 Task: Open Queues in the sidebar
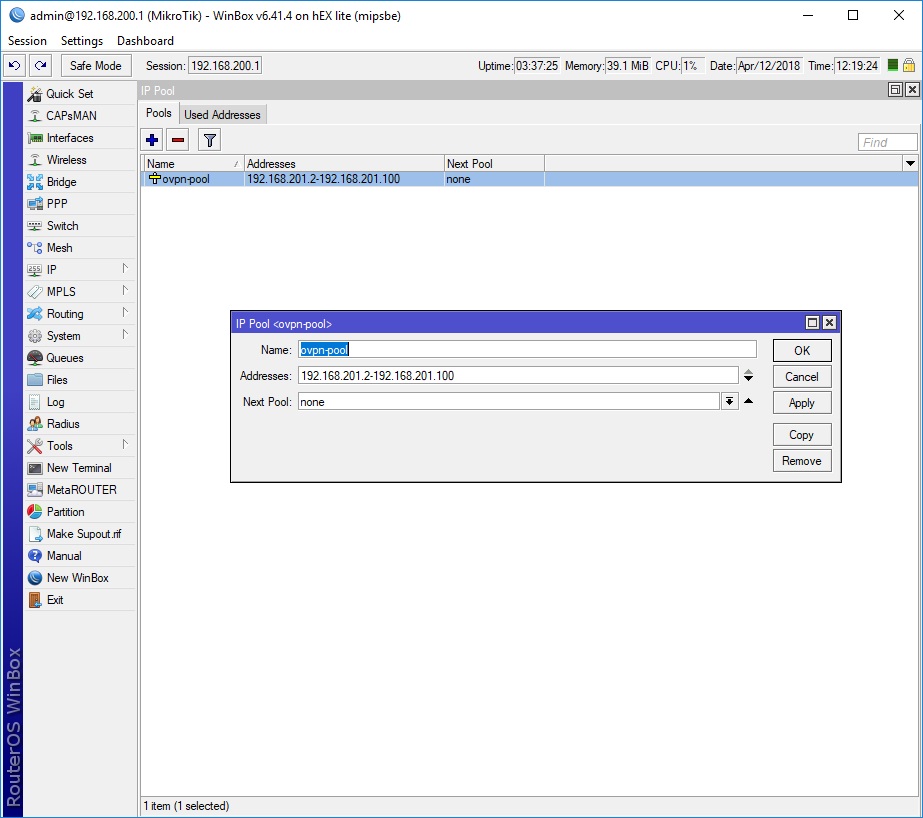pos(65,358)
